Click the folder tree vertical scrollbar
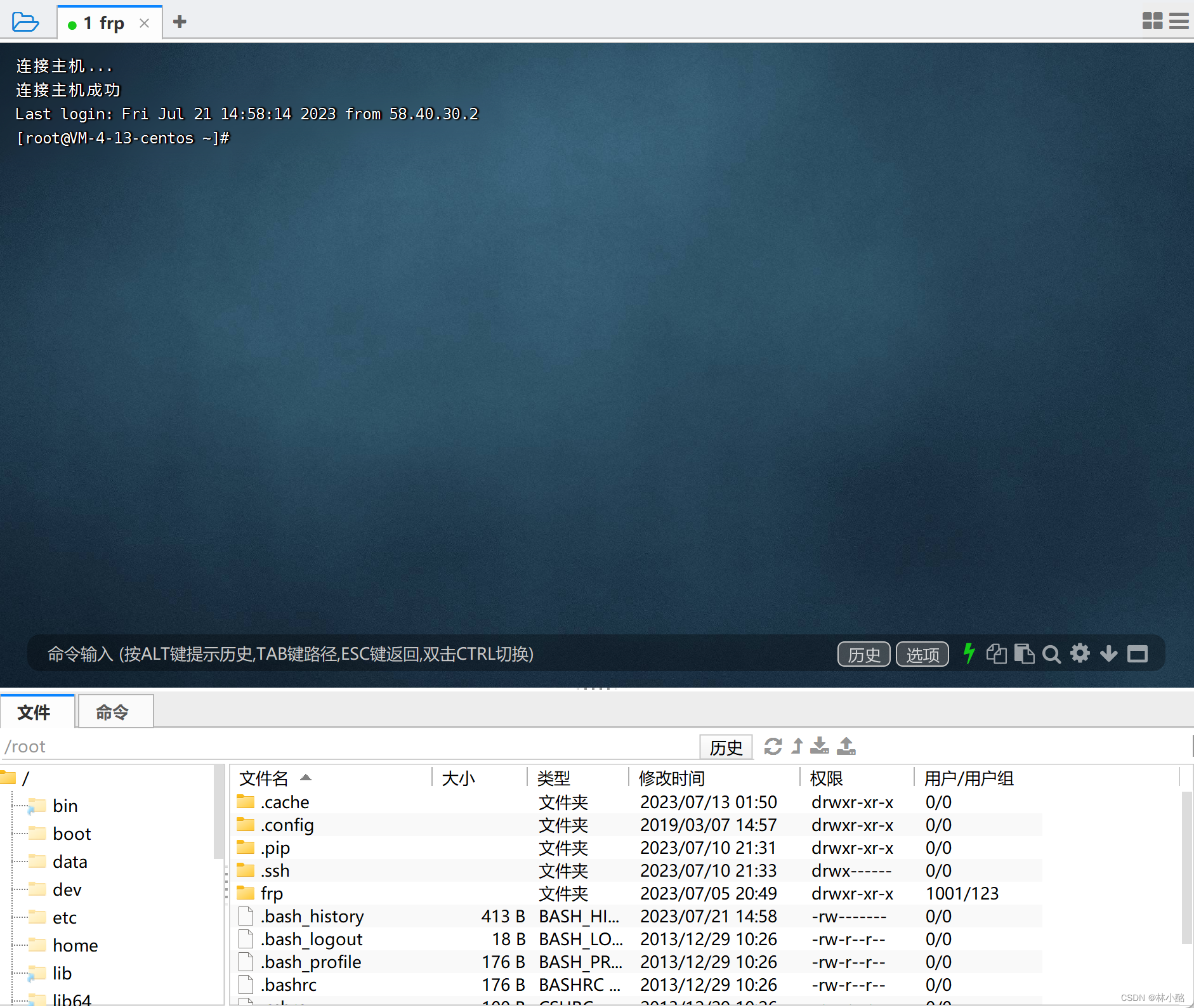 coord(219,812)
